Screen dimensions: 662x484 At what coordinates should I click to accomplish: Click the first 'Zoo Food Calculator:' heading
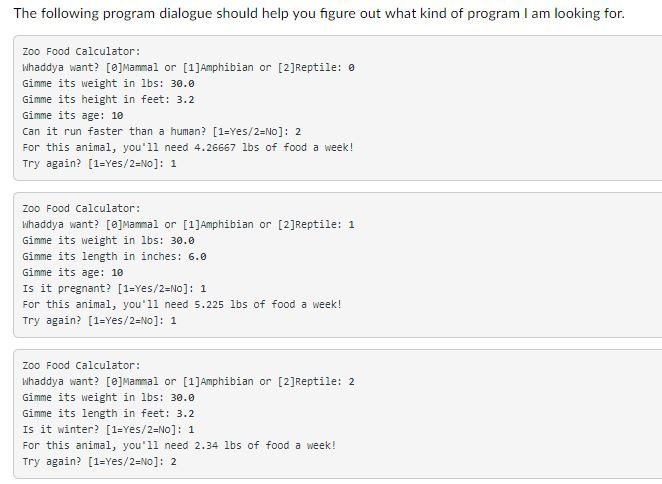tap(81, 52)
